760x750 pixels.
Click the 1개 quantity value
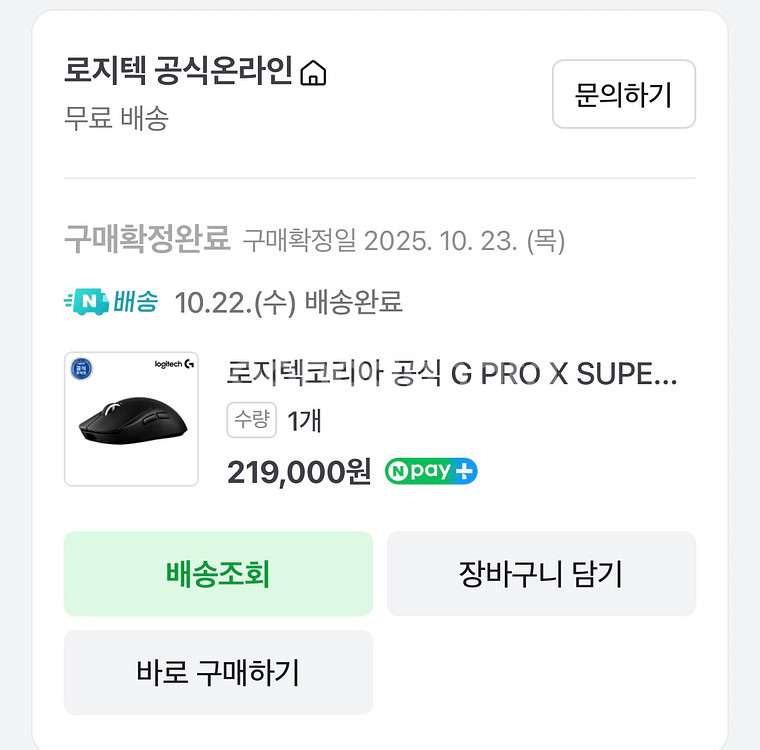tap(304, 421)
